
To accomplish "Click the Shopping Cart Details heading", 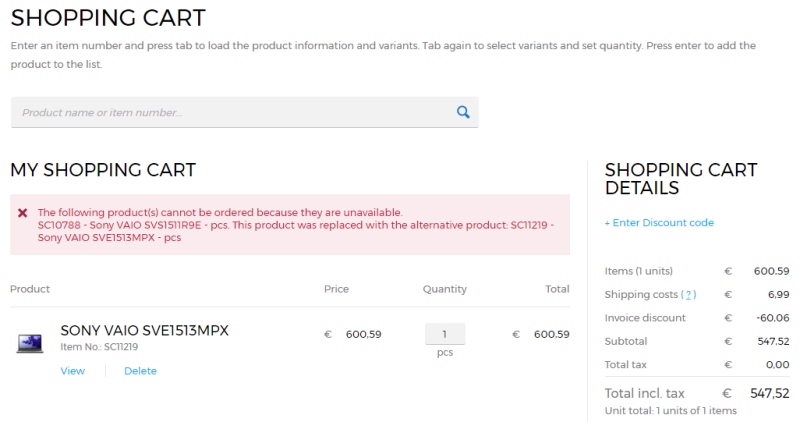I will 681,179.
